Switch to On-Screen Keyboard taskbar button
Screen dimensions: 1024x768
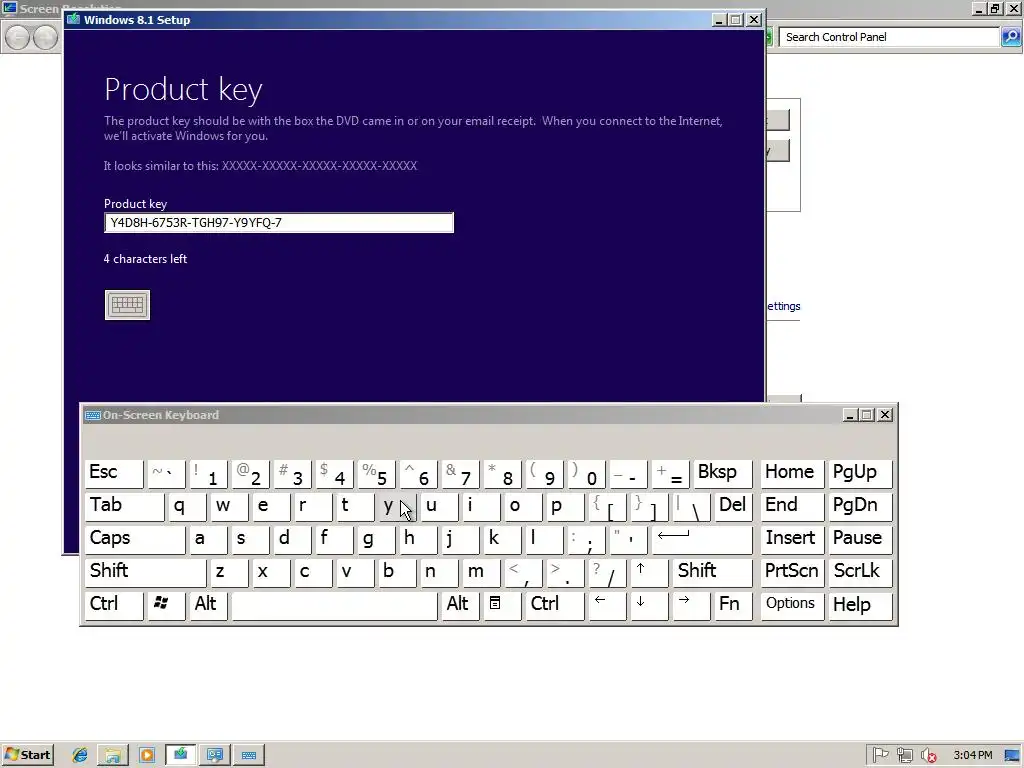[249, 755]
